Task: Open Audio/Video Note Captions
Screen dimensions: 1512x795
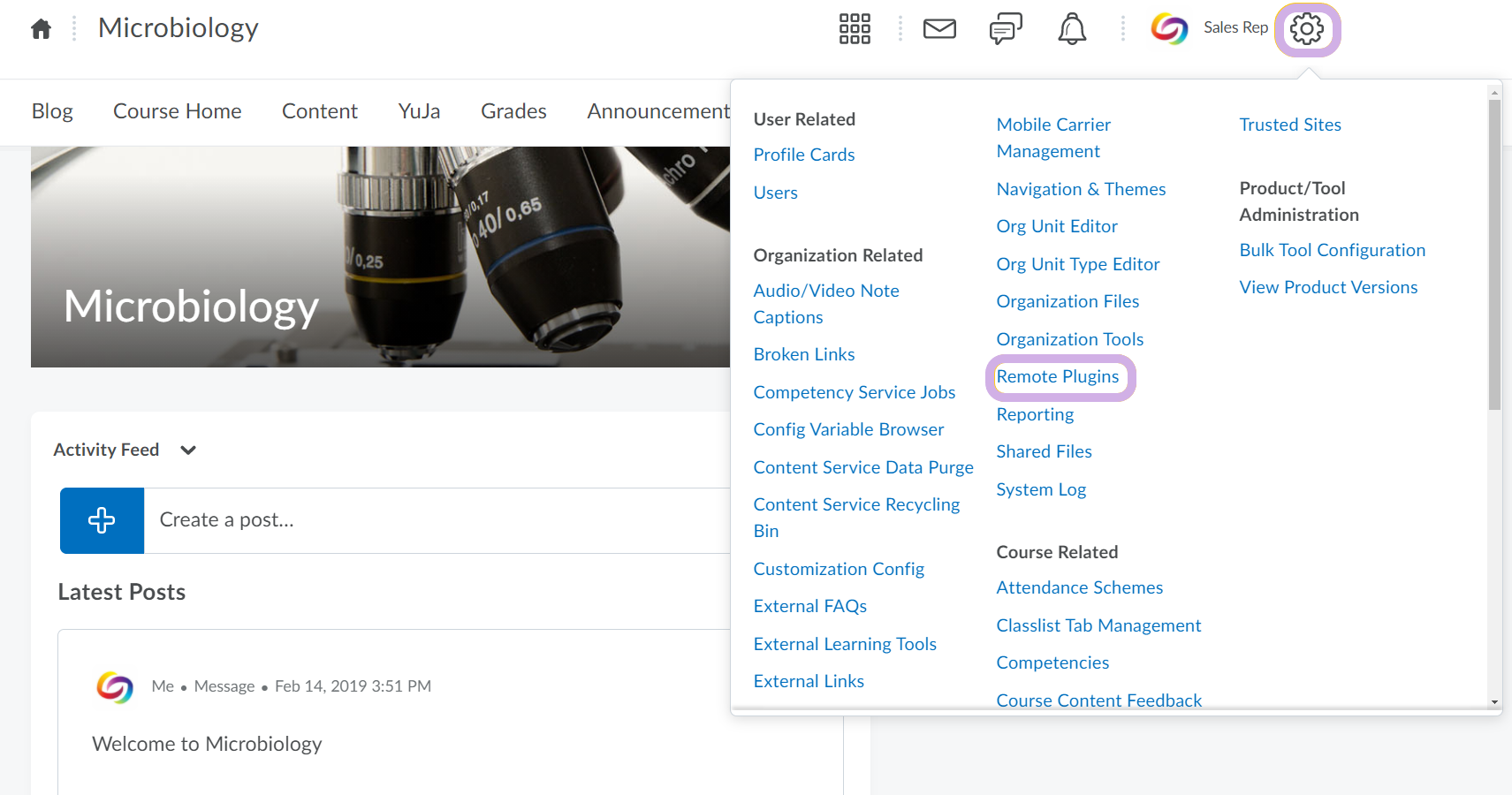Action: (x=826, y=304)
